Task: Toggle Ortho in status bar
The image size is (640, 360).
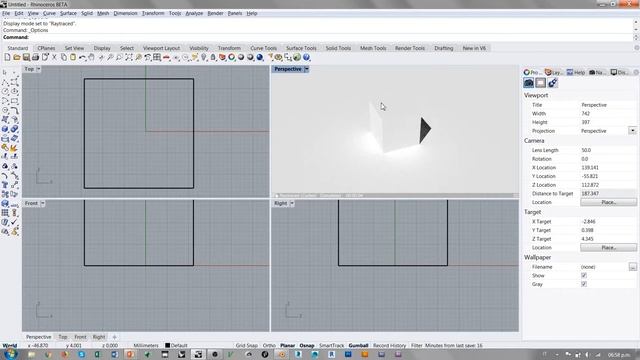Action: click(269, 345)
